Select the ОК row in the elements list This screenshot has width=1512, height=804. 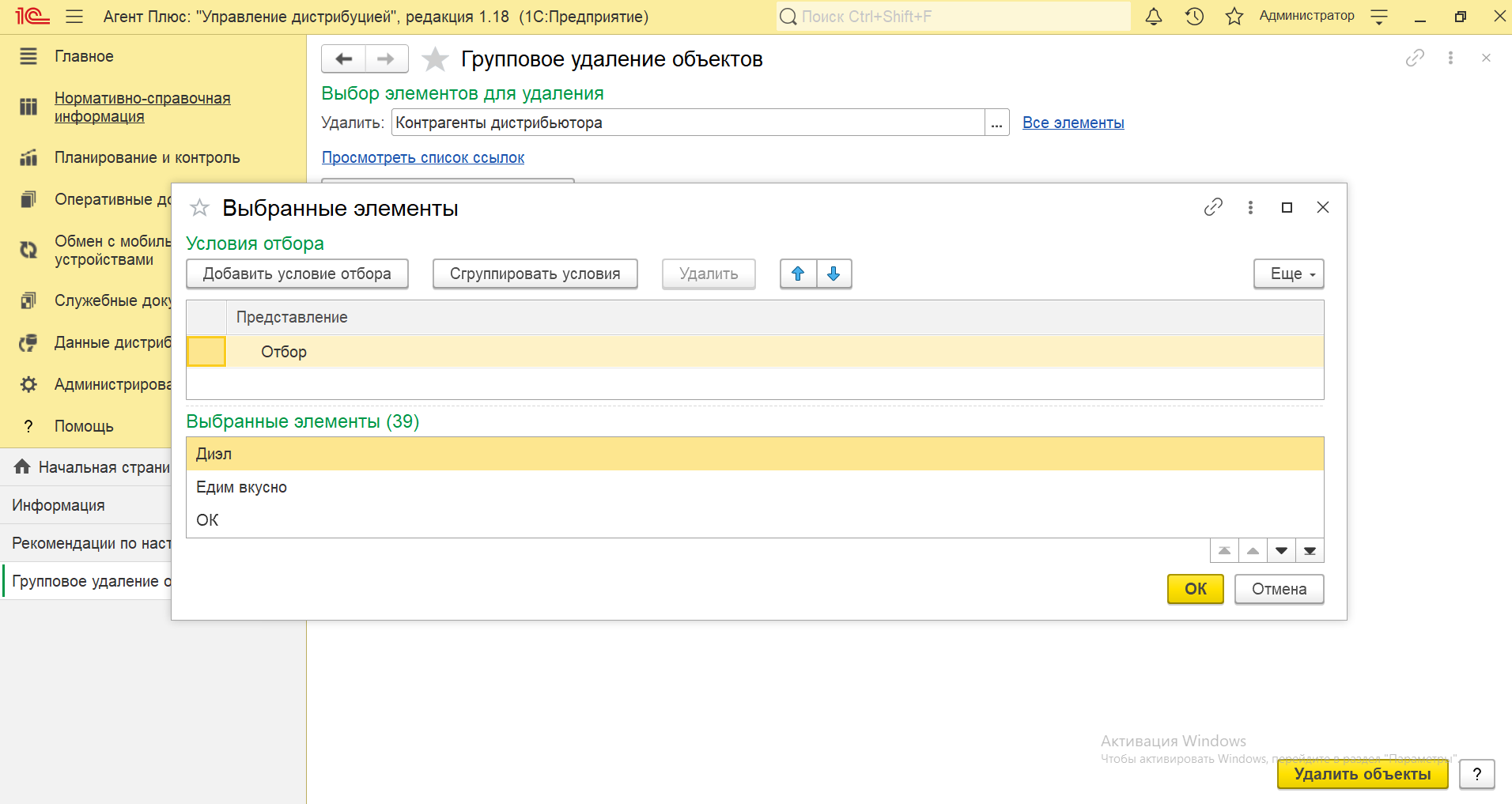(x=755, y=520)
